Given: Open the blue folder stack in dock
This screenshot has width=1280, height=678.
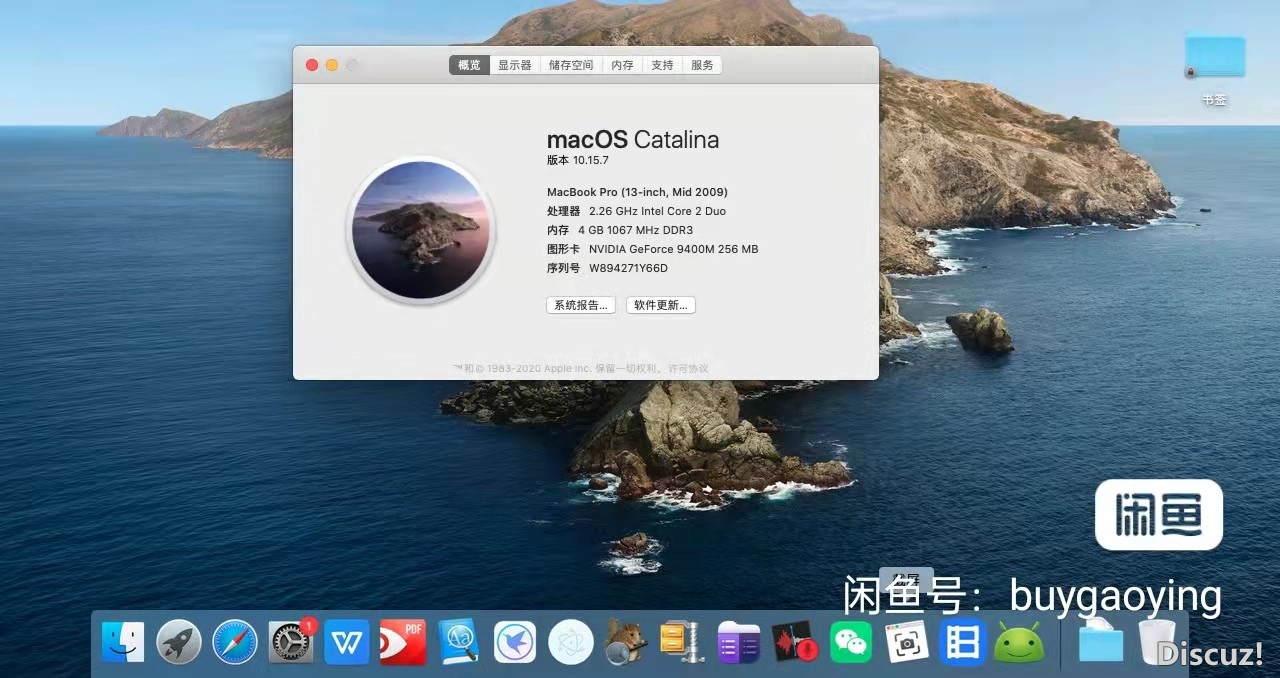Looking at the screenshot, I should [x=1100, y=642].
